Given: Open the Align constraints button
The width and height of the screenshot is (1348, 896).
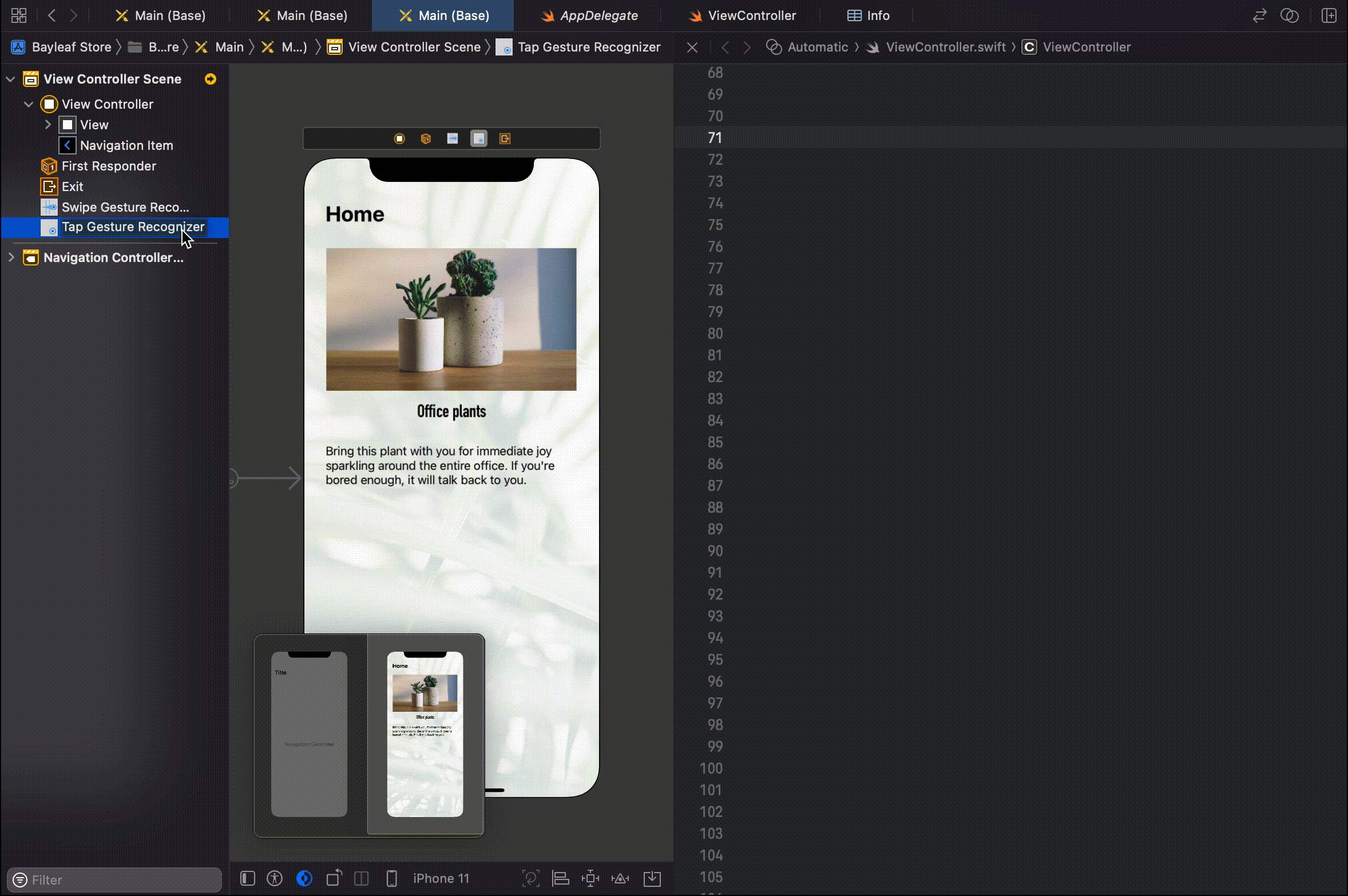Looking at the screenshot, I should click(560, 878).
